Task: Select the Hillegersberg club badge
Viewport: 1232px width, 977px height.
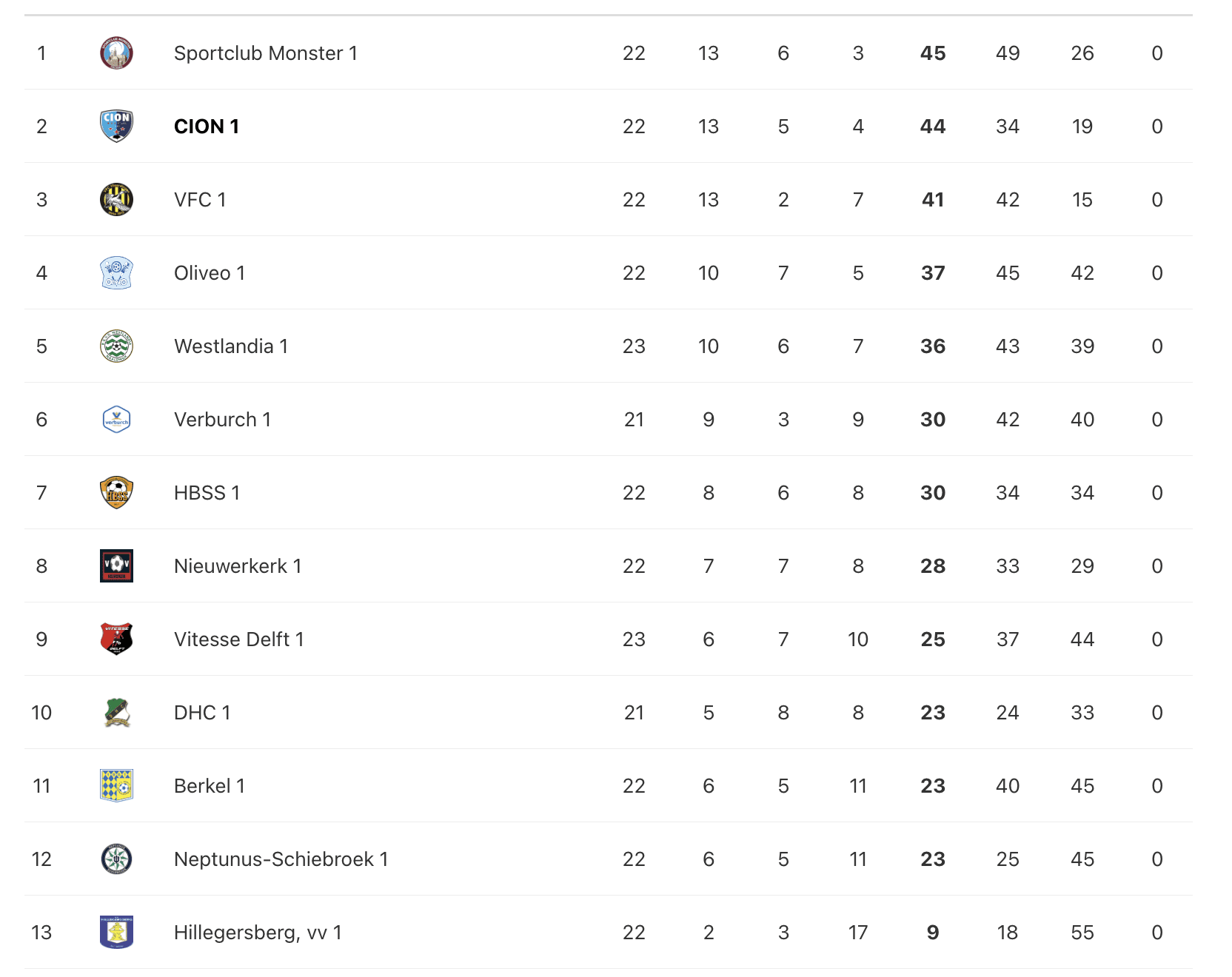Action: pos(116,933)
